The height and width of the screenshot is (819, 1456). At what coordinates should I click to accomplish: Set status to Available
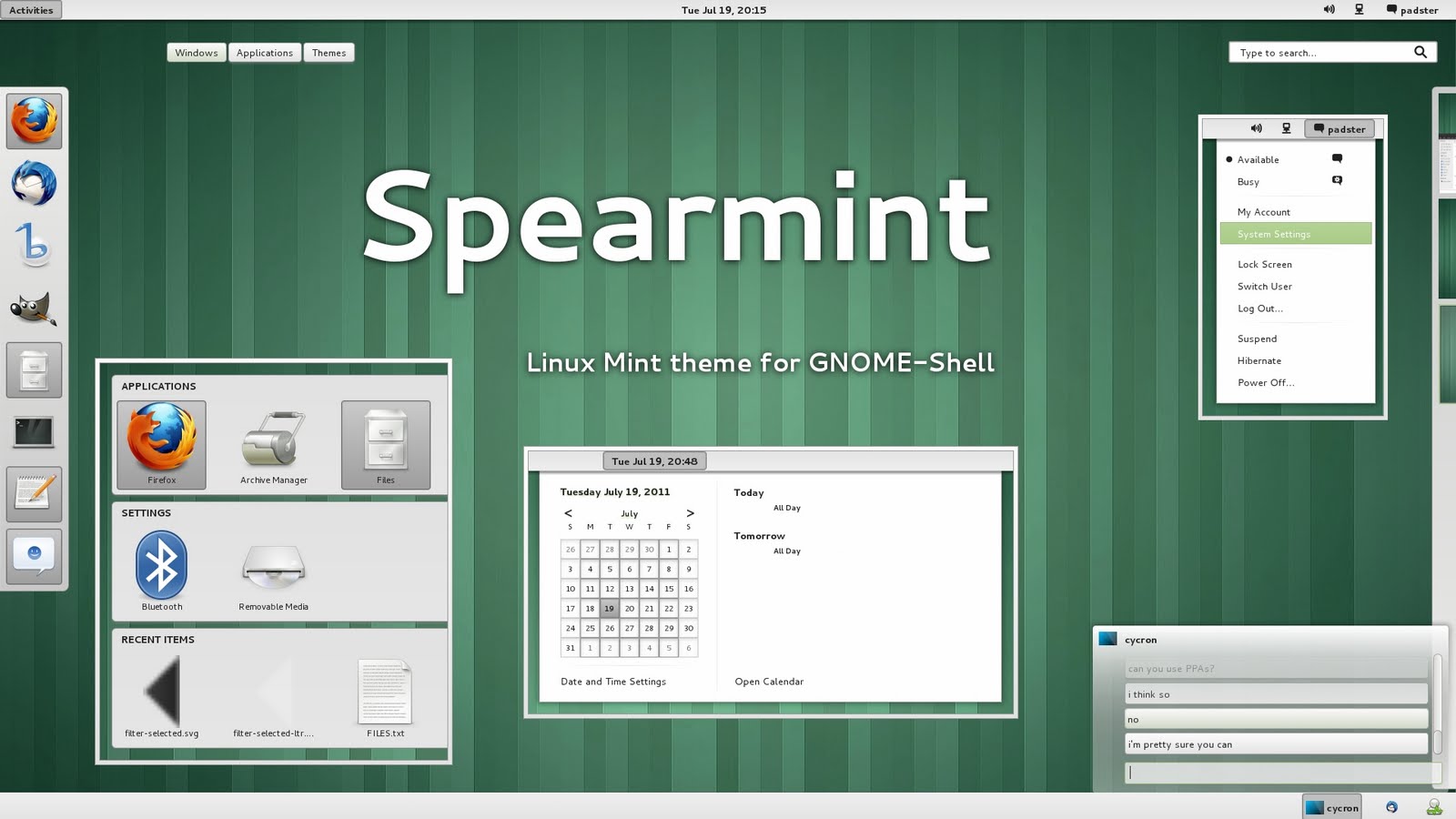1258,160
